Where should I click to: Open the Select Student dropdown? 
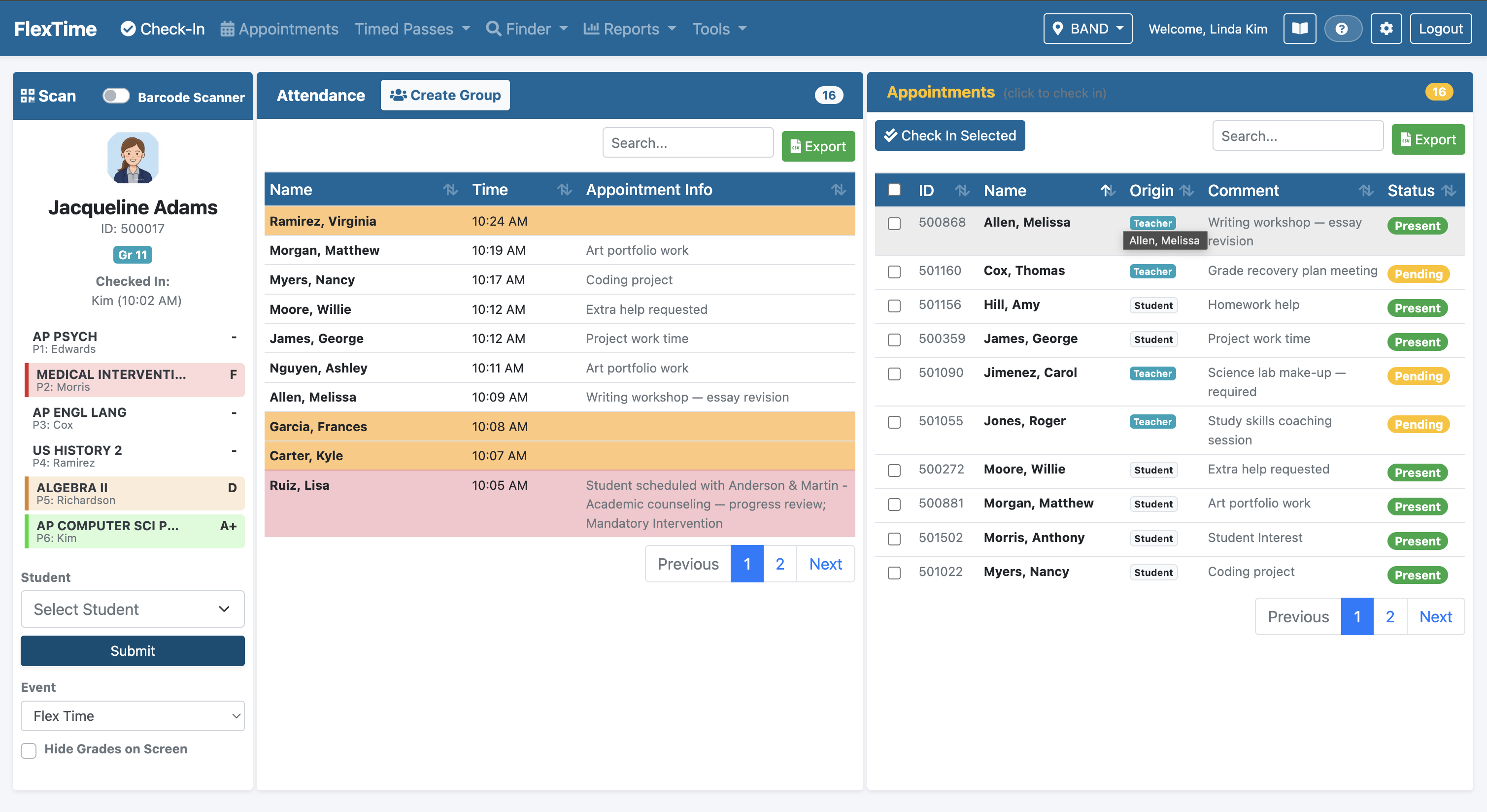[133, 609]
